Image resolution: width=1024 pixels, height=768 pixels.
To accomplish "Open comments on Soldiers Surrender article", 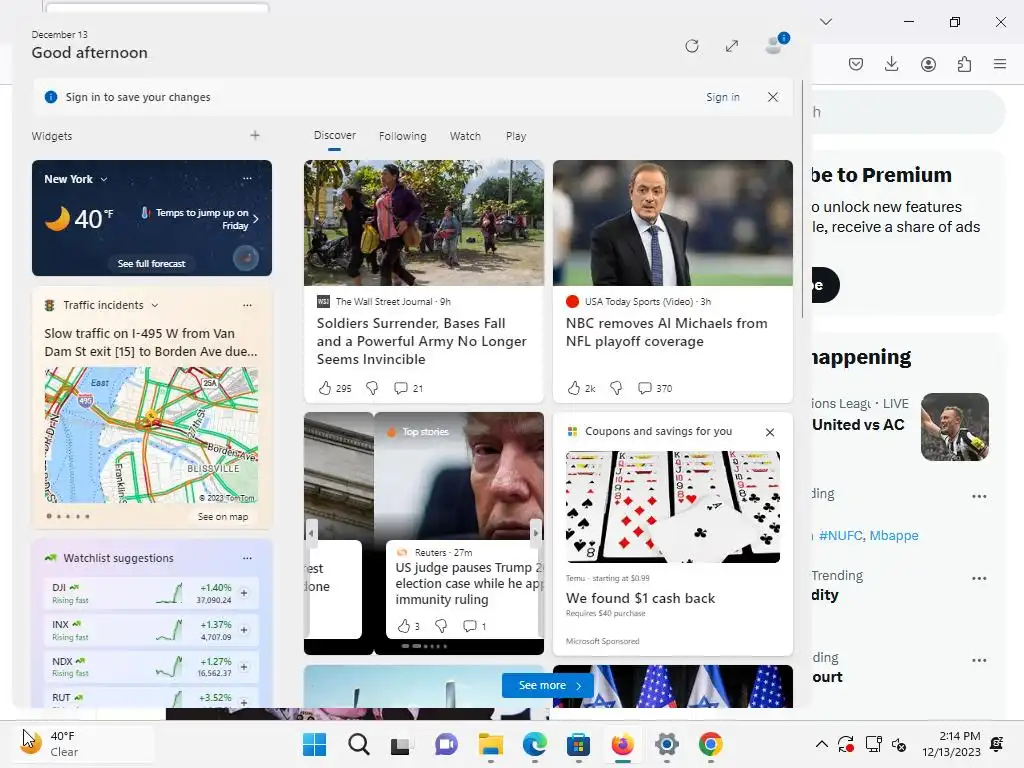I will click(x=408, y=388).
